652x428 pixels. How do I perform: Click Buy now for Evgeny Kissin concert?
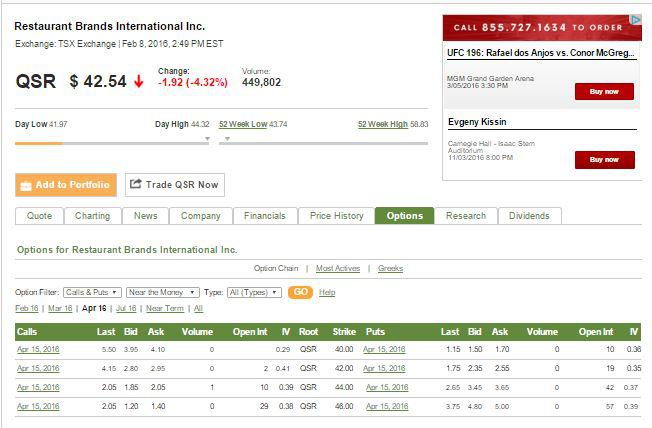pos(604,159)
